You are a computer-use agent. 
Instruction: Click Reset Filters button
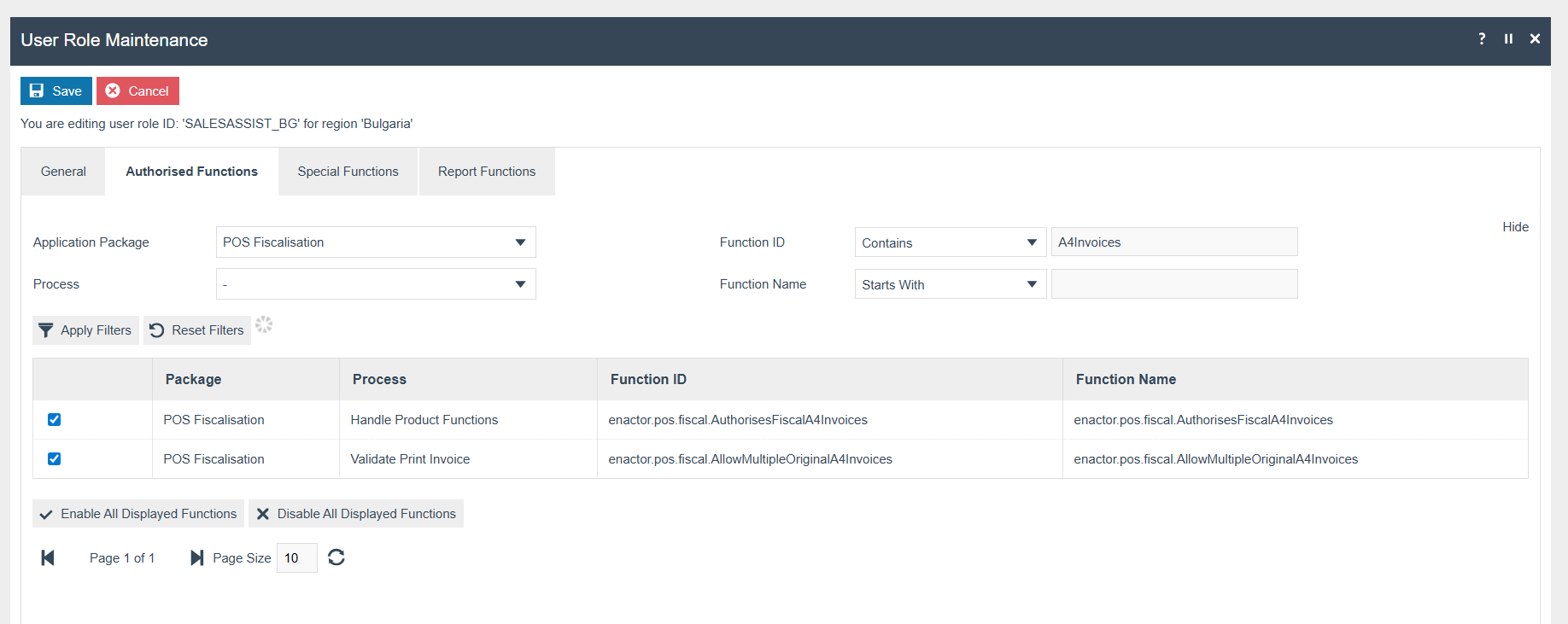point(197,330)
